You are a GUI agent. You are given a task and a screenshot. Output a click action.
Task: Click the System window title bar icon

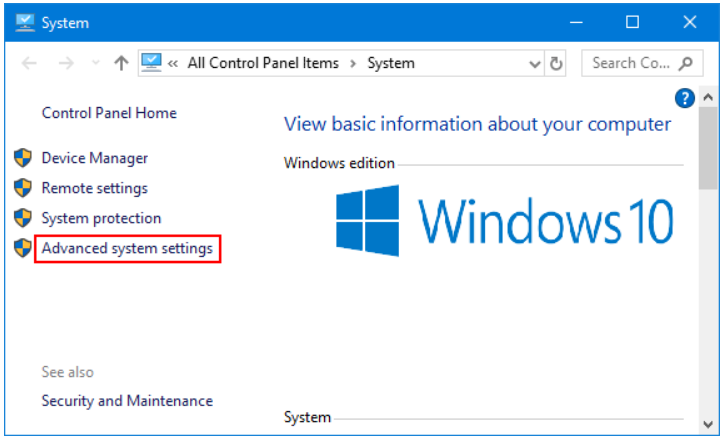[24, 23]
